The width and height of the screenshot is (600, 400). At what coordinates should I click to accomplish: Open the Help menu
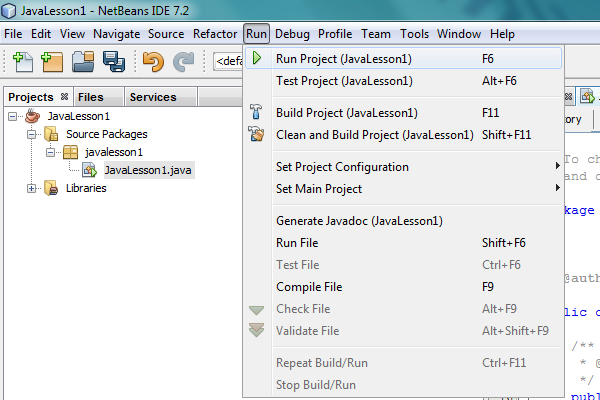click(502, 34)
